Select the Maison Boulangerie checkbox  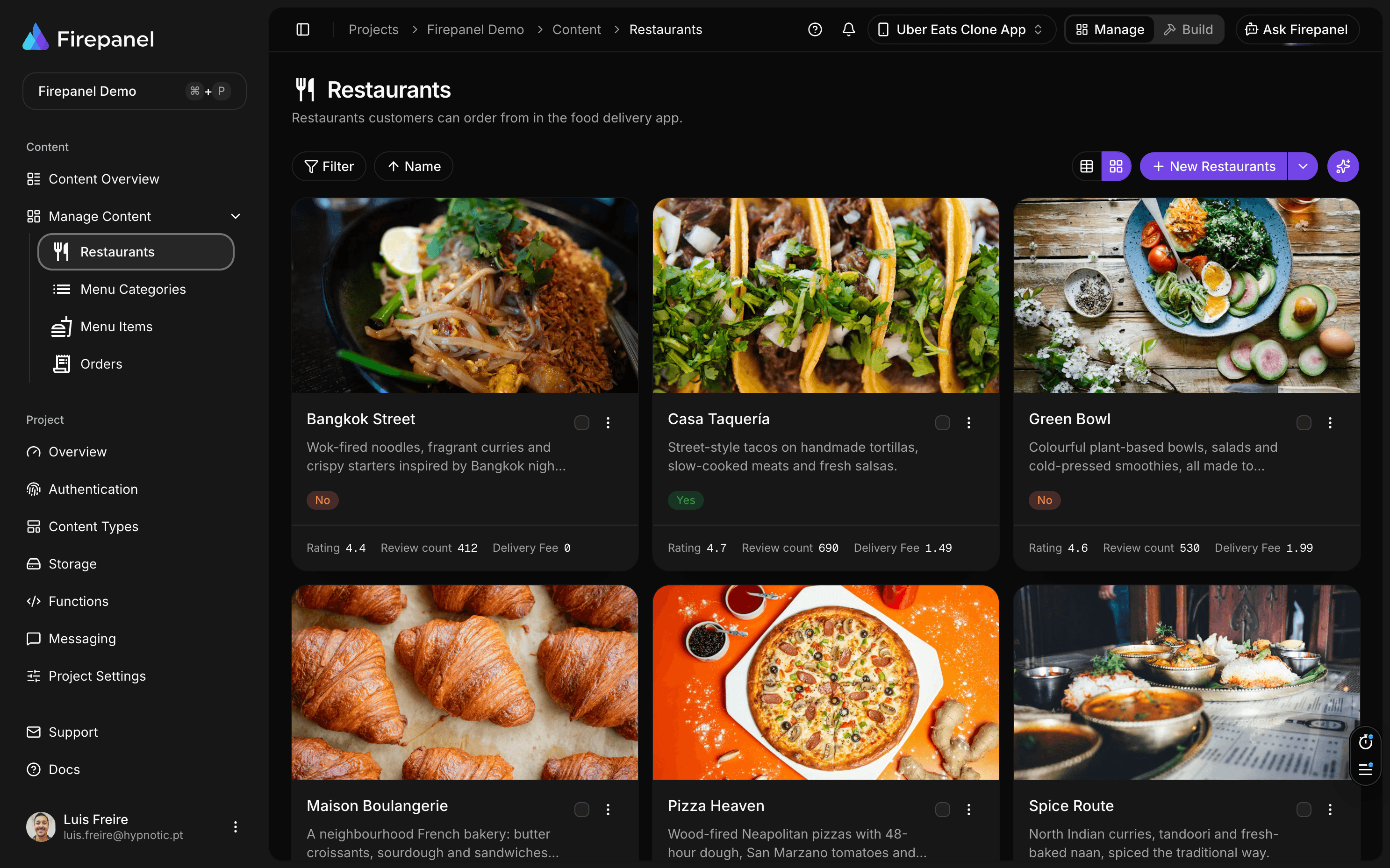tap(582, 810)
